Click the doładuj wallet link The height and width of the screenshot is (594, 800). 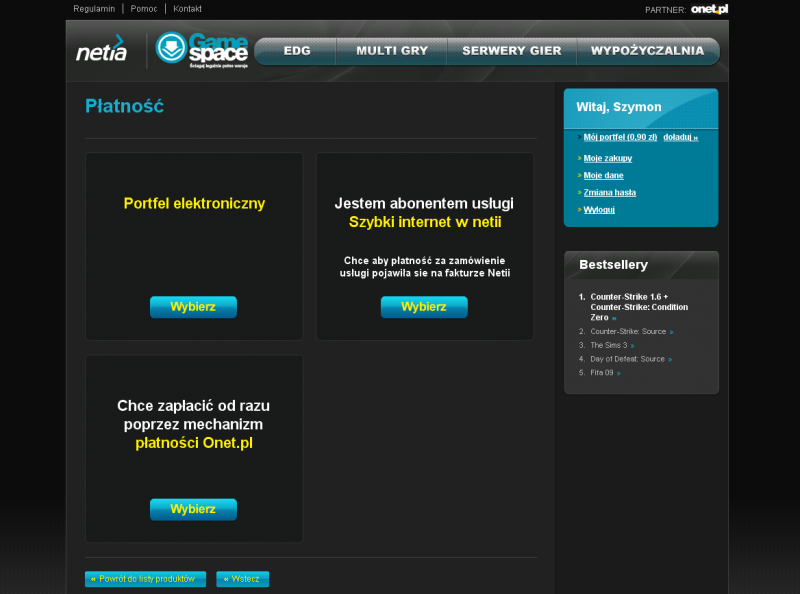(680, 137)
